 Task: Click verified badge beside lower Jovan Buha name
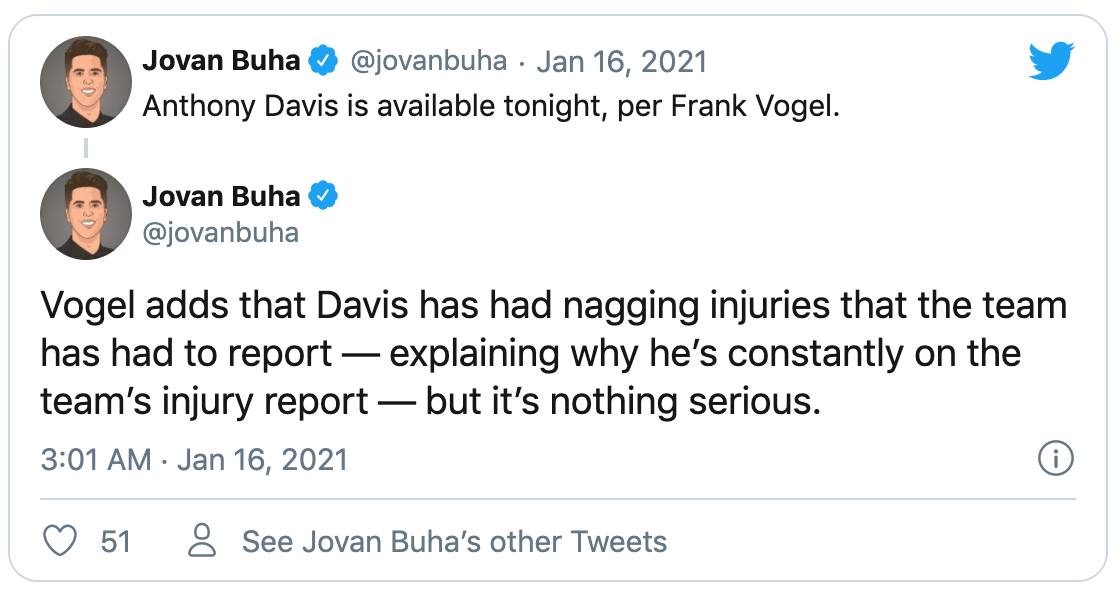point(323,196)
